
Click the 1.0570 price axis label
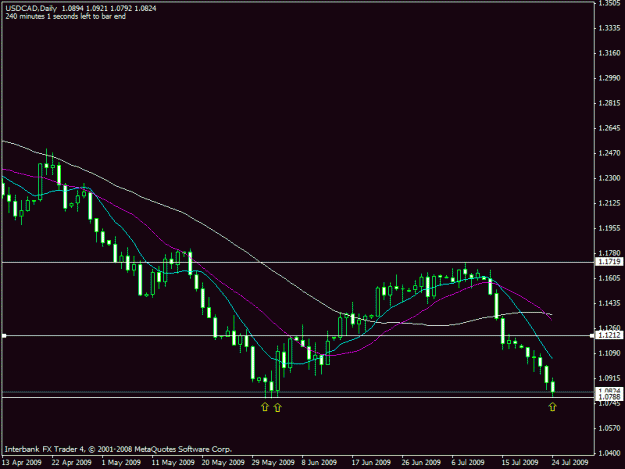pos(610,428)
